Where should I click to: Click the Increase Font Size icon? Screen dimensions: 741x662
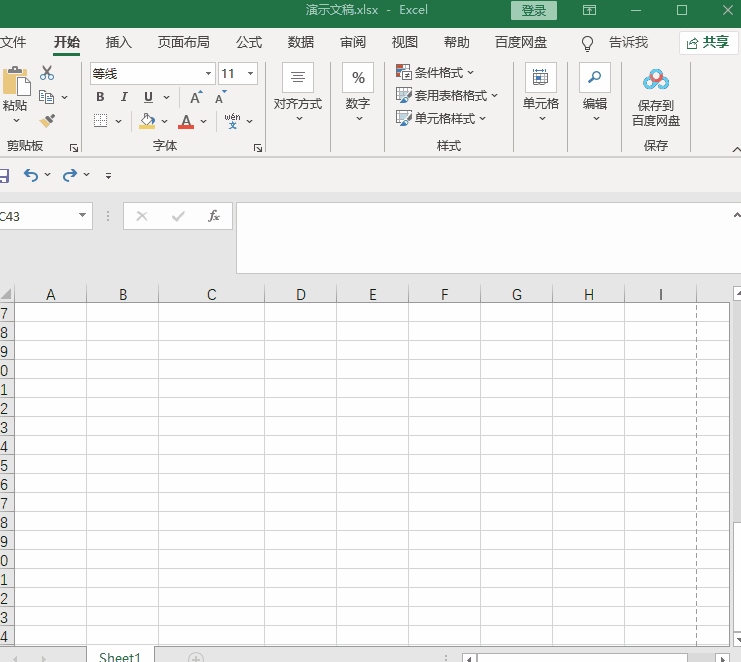(x=196, y=97)
